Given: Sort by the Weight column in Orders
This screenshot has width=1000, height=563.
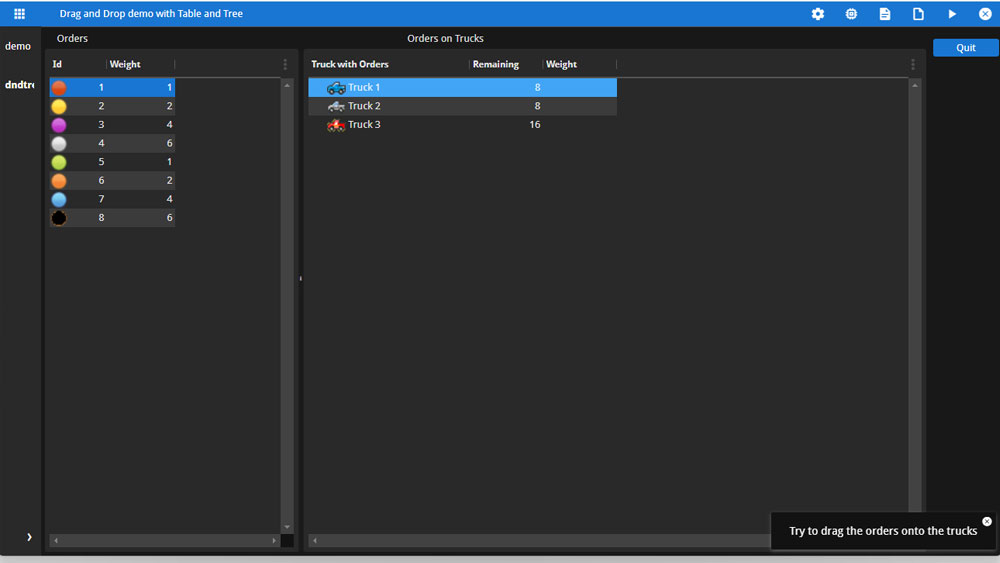Looking at the screenshot, I should click(x=125, y=64).
